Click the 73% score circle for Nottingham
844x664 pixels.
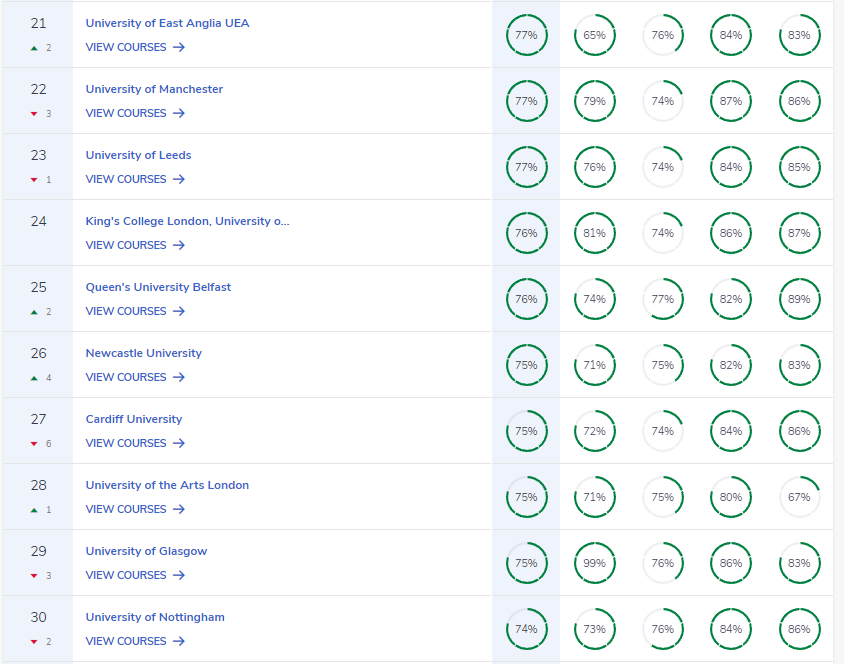594,629
